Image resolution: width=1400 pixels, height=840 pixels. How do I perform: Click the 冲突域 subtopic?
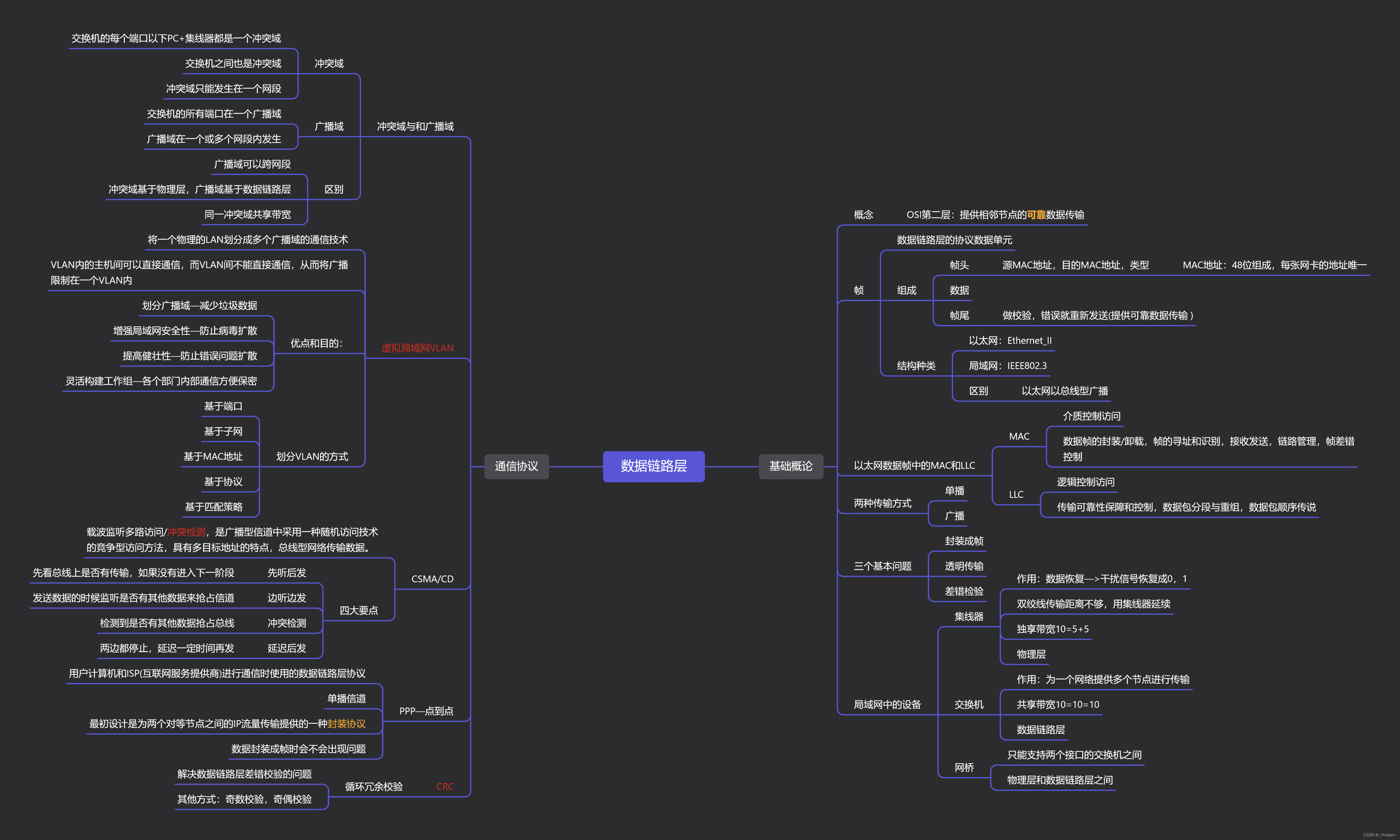pyautogui.click(x=329, y=64)
